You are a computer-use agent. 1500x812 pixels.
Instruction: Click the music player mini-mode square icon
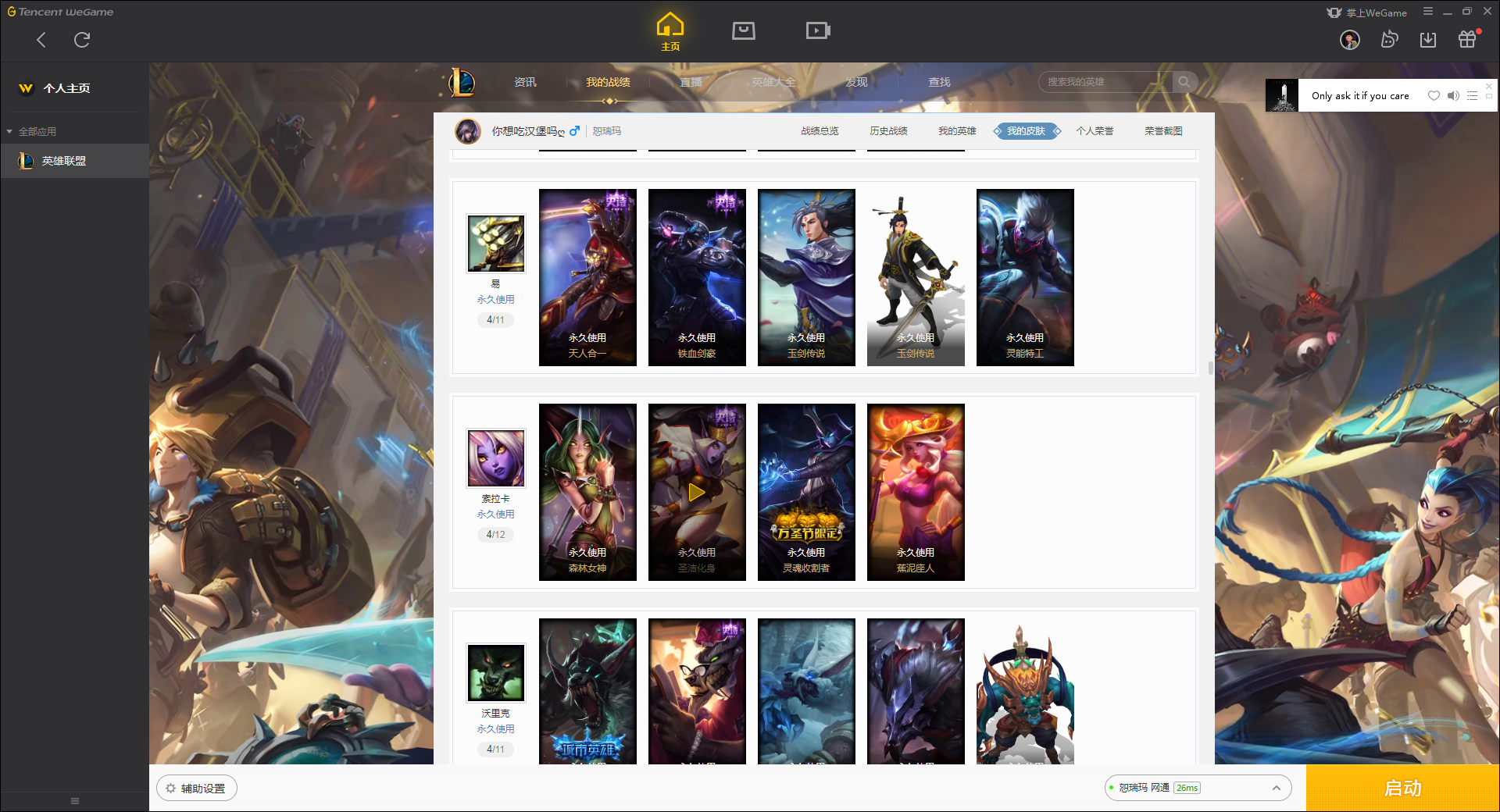point(1489,97)
